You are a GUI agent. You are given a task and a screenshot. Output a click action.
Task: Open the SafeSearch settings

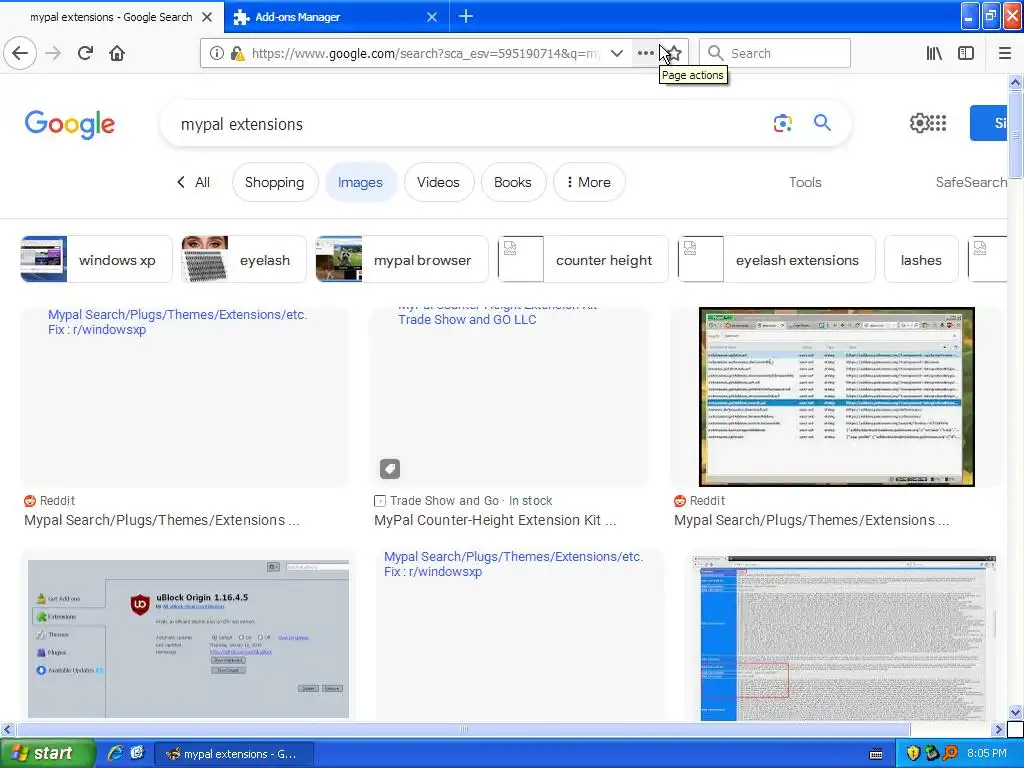(x=971, y=182)
